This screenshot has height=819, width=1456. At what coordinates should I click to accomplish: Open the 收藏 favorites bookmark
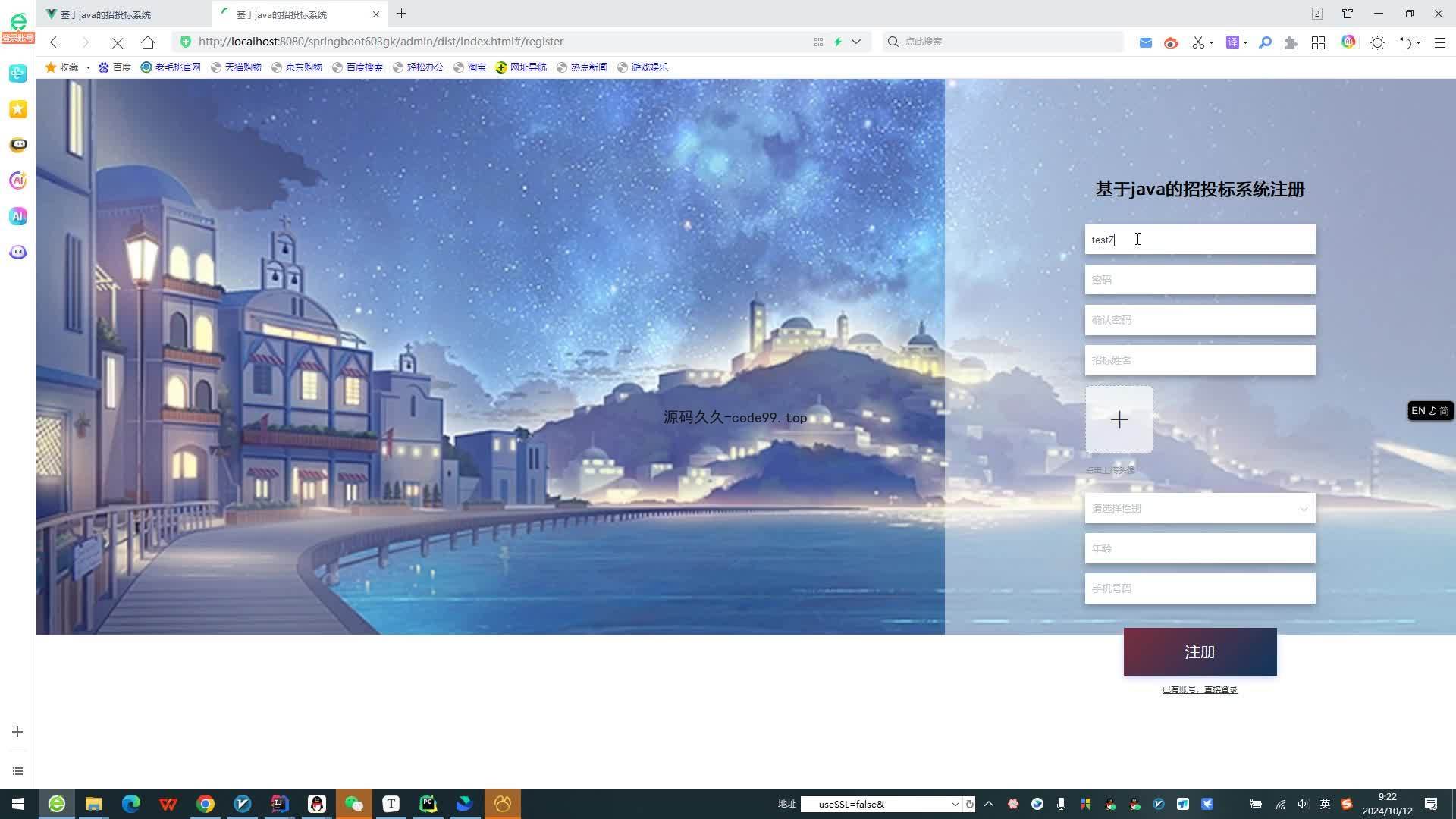click(x=62, y=67)
